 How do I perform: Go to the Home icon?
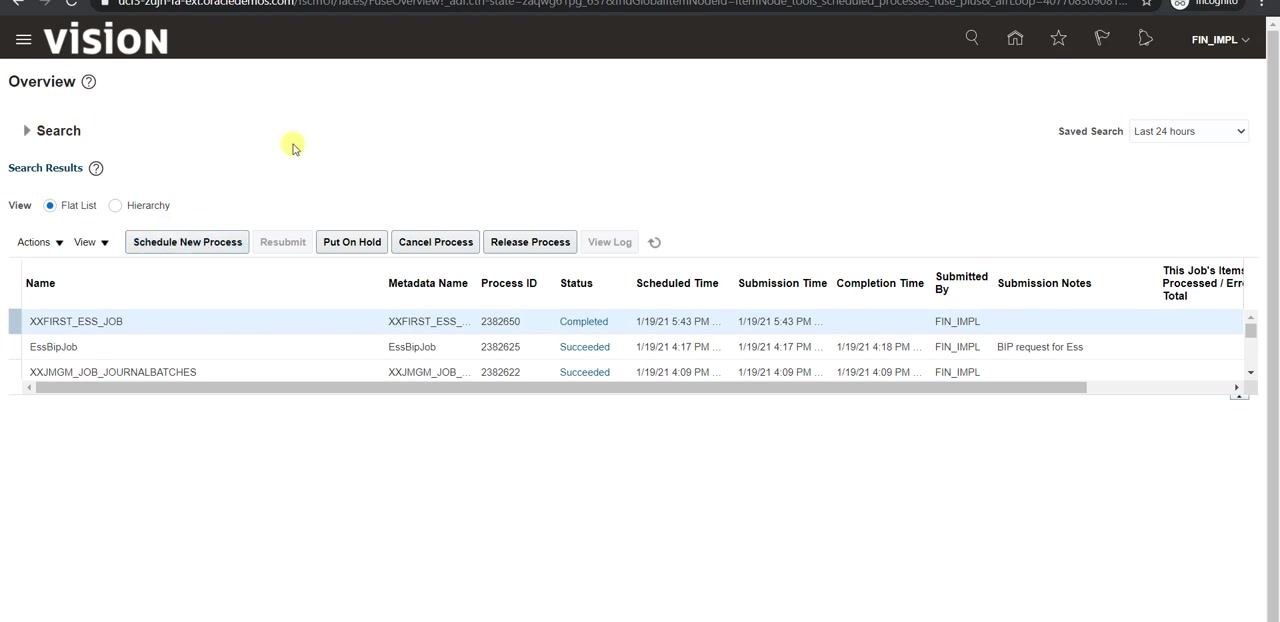pyautogui.click(x=1015, y=38)
